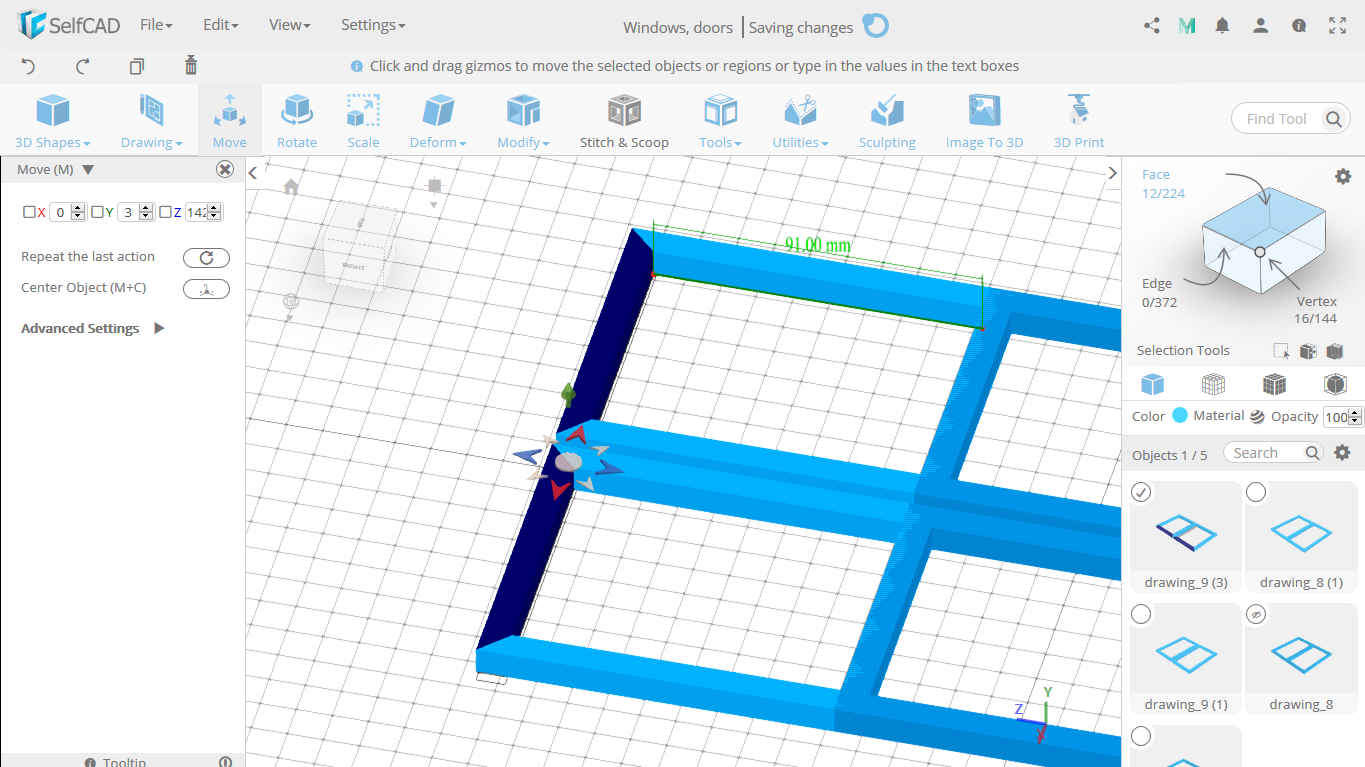The width and height of the screenshot is (1365, 767).
Task: Open Move (M) panel dropdown arrow
Action: 88,170
